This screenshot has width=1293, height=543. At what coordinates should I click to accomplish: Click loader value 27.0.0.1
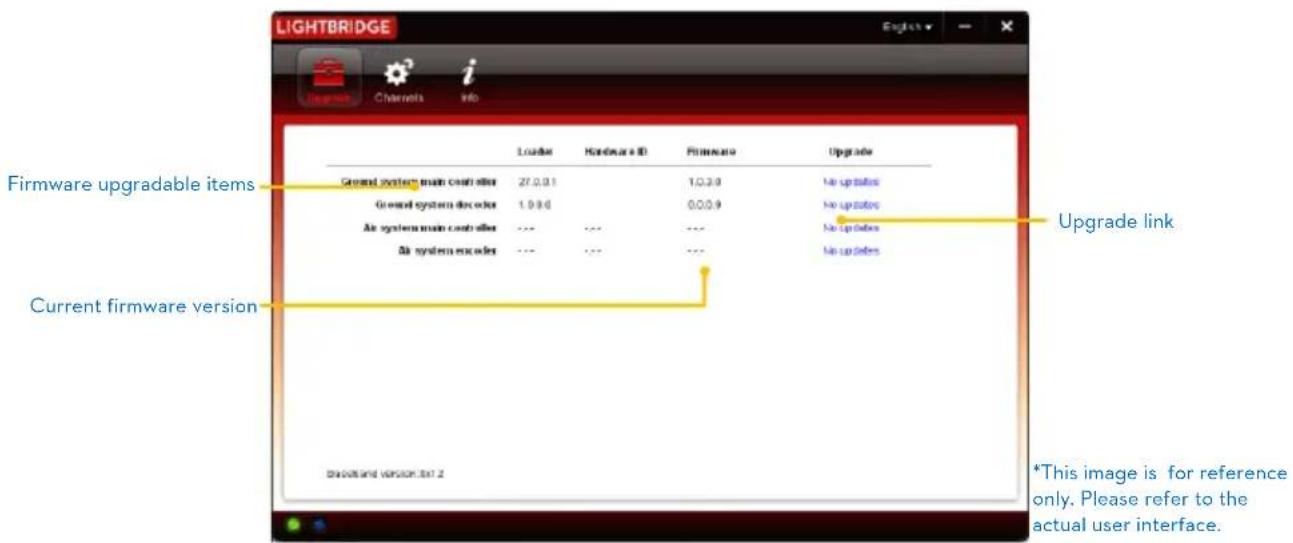[537, 182]
